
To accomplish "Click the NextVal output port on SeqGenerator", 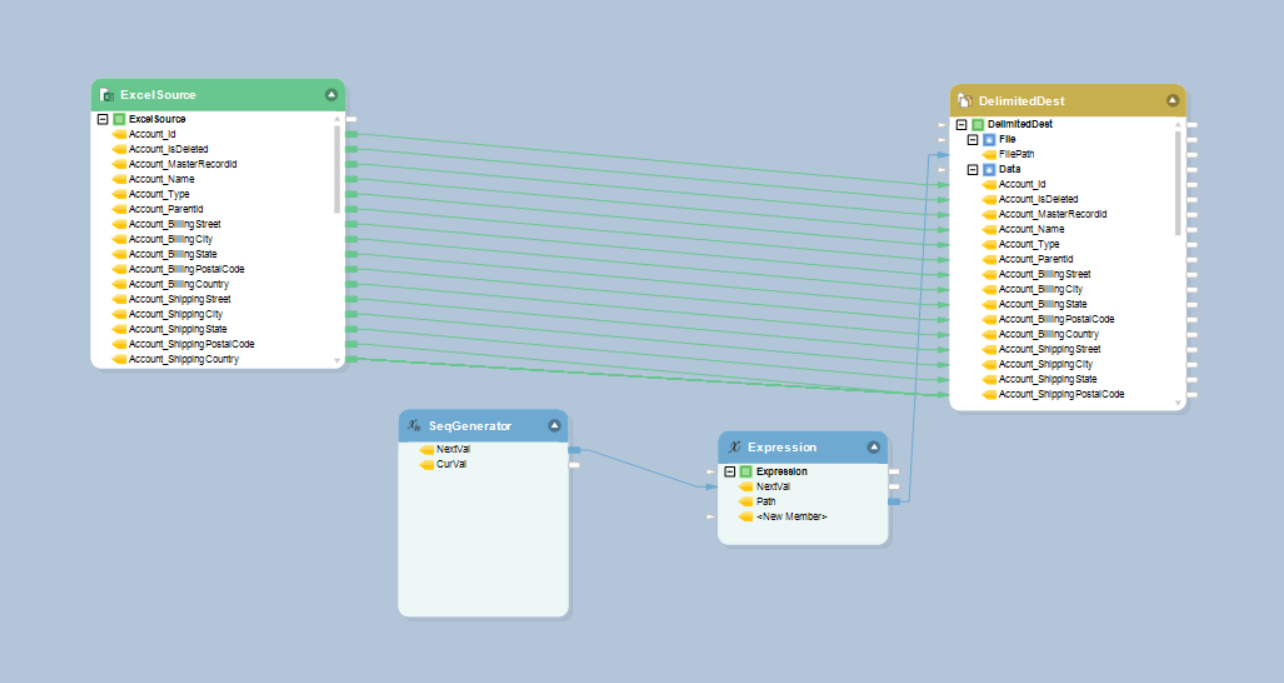I will [574, 450].
